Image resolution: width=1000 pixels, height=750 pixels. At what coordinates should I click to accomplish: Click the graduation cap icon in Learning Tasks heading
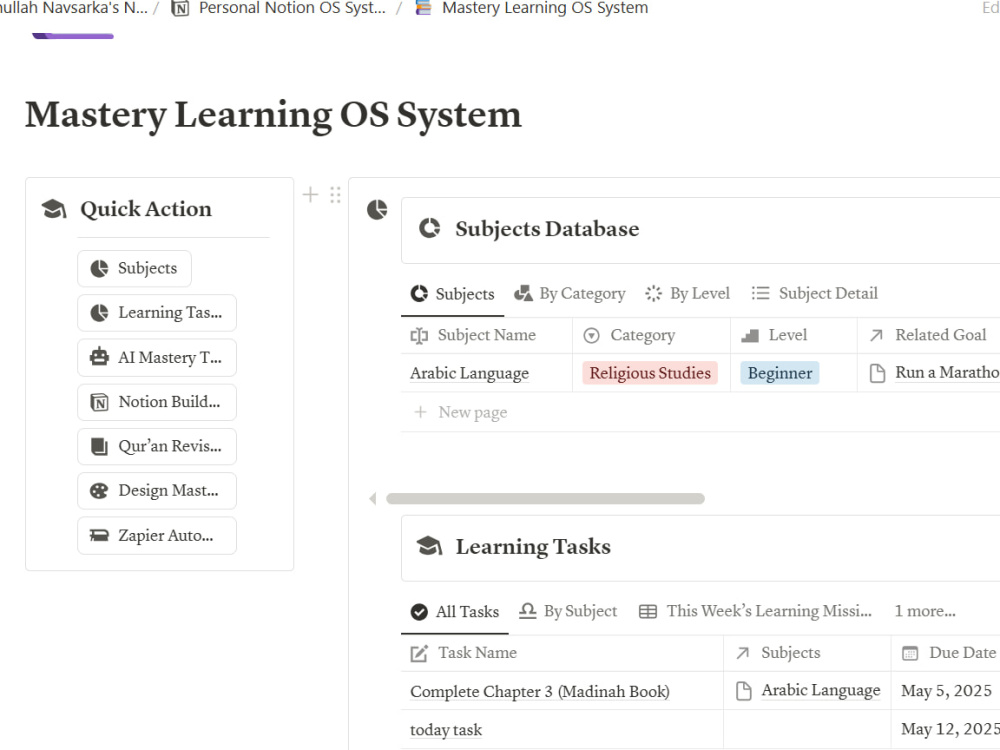click(x=429, y=546)
